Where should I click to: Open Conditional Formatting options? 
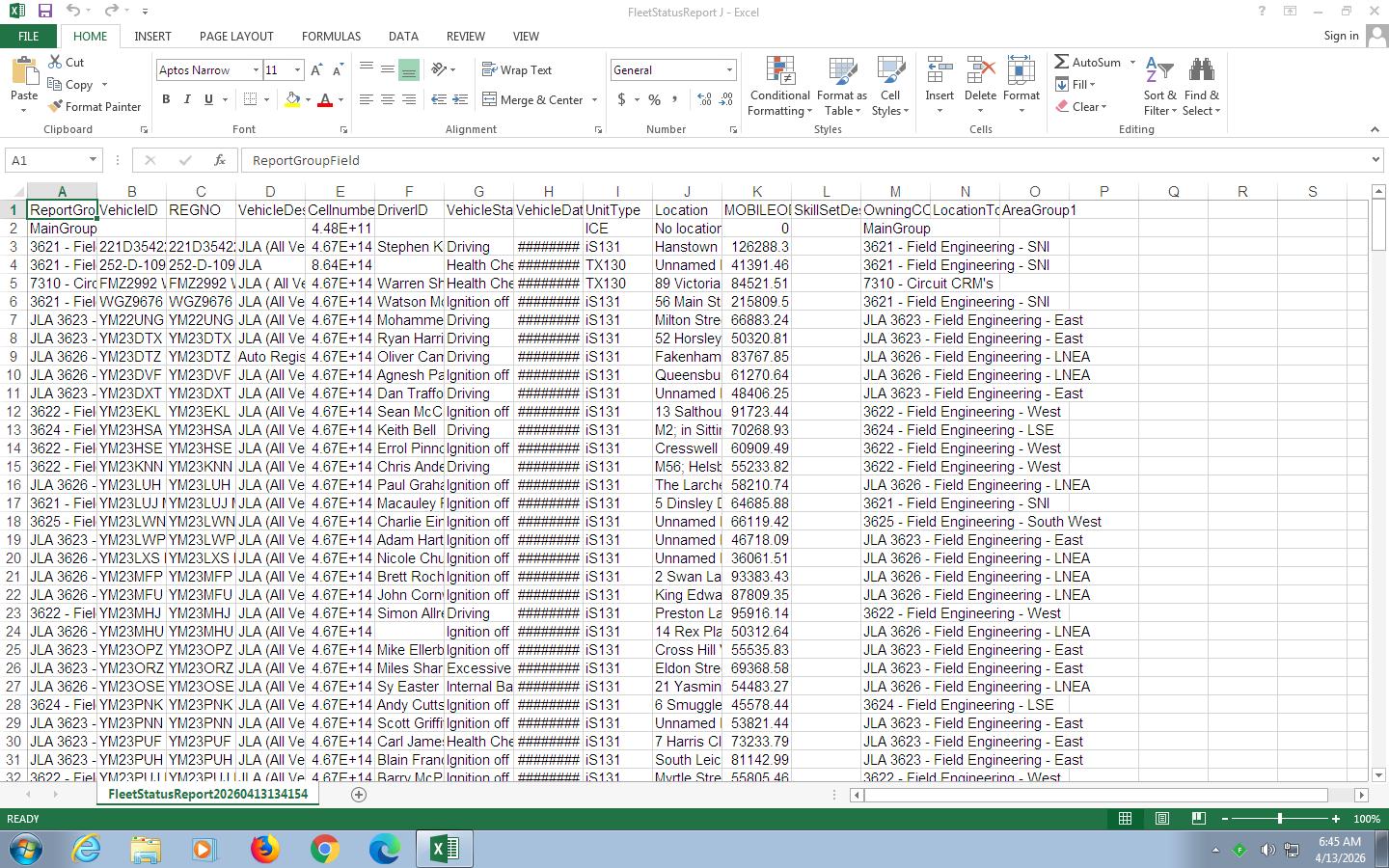(x=779, y=87)
